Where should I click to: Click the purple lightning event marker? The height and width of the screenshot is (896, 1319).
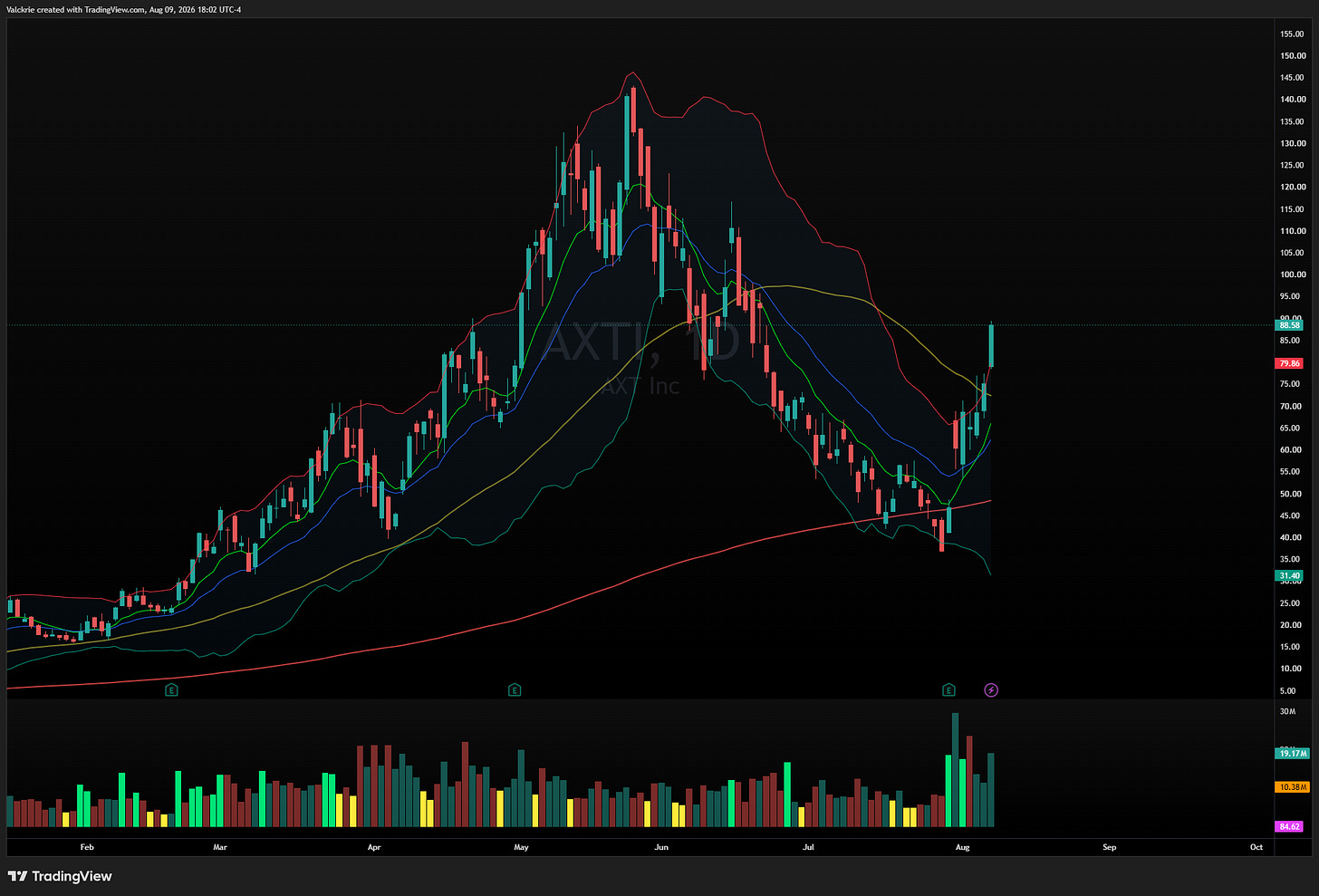pyautogui.click(x=991, y=690)
